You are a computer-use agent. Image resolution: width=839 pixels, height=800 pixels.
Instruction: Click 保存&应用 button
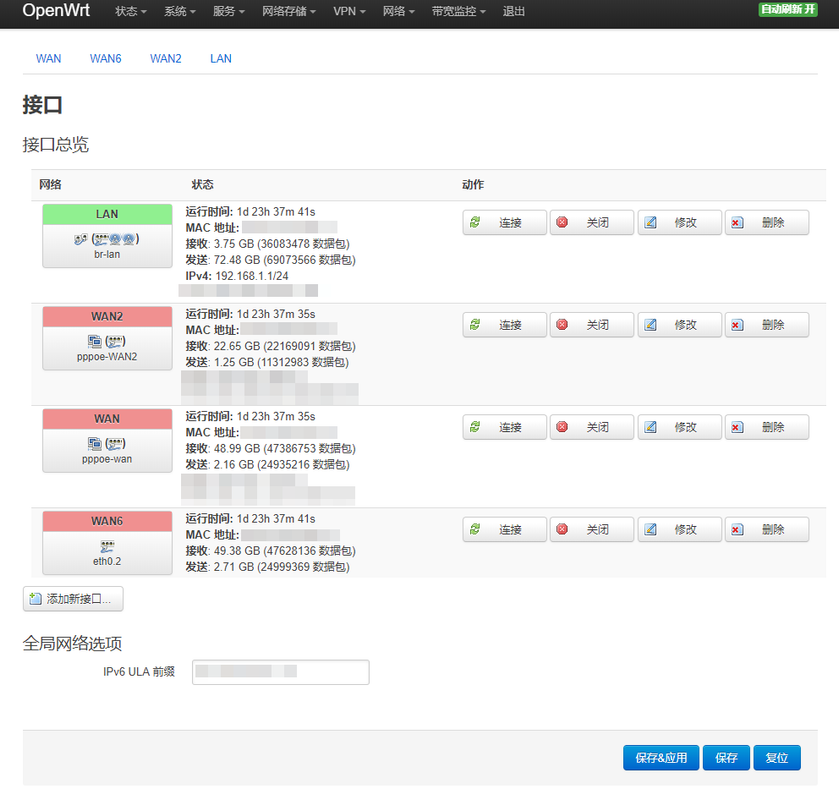tap(661, 758)
